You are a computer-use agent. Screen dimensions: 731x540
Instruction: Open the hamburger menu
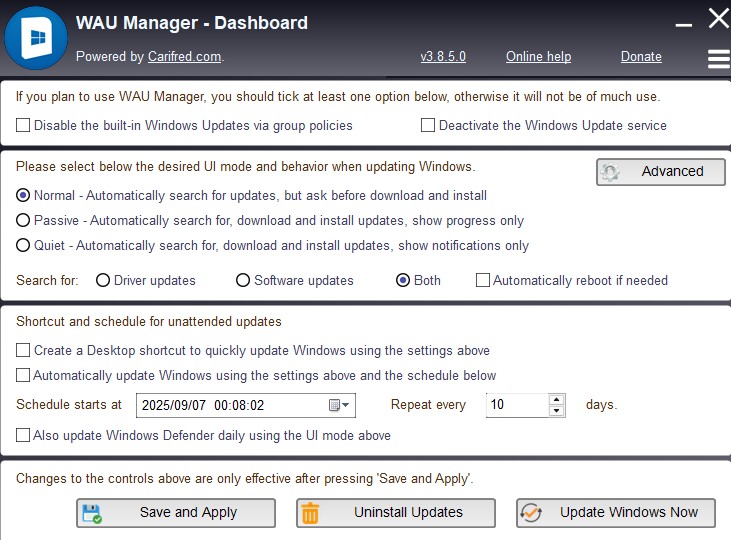(x=718, y=58)
